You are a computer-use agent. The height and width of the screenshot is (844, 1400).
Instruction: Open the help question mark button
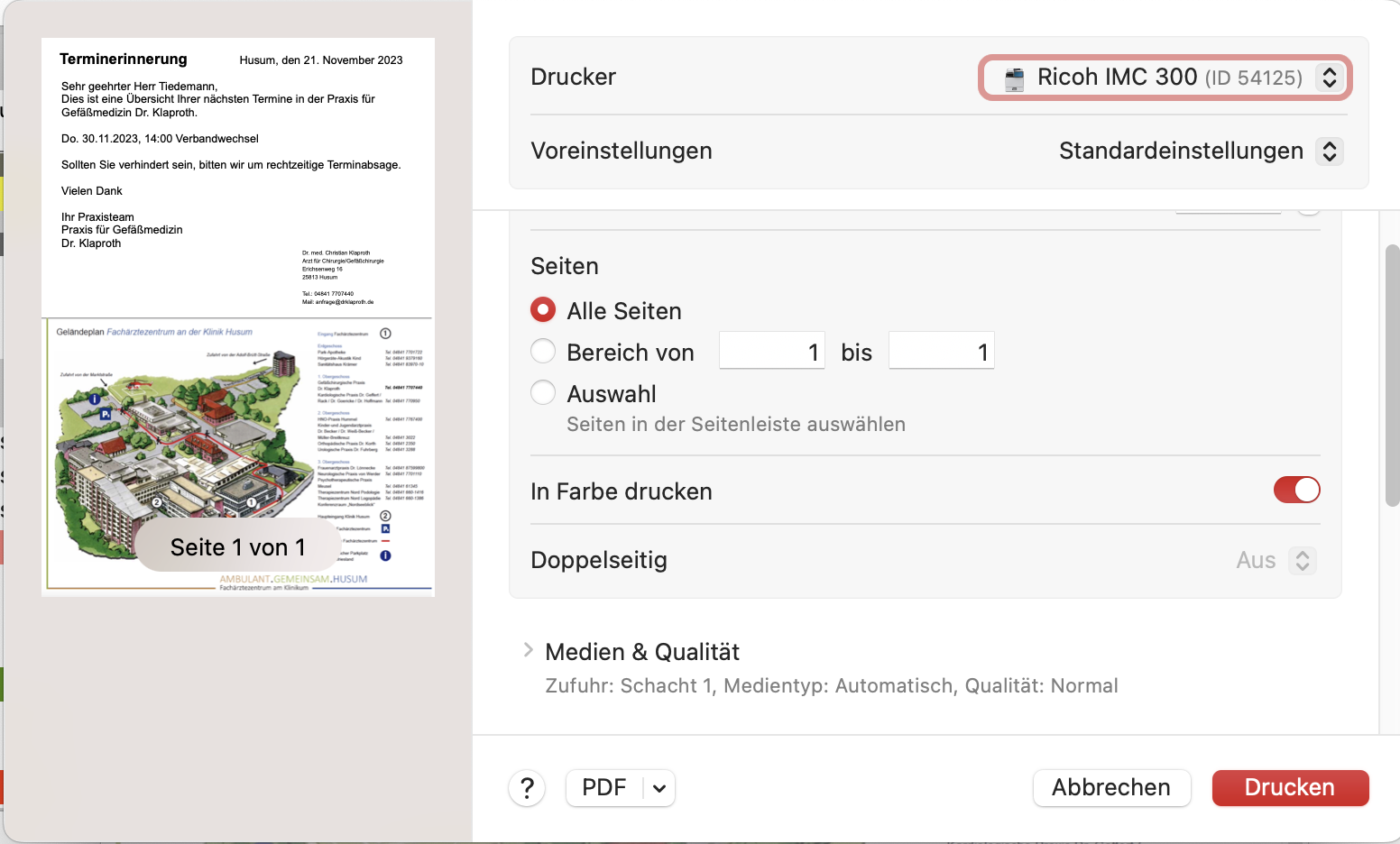pyautogui.click(x=527, y=788)
